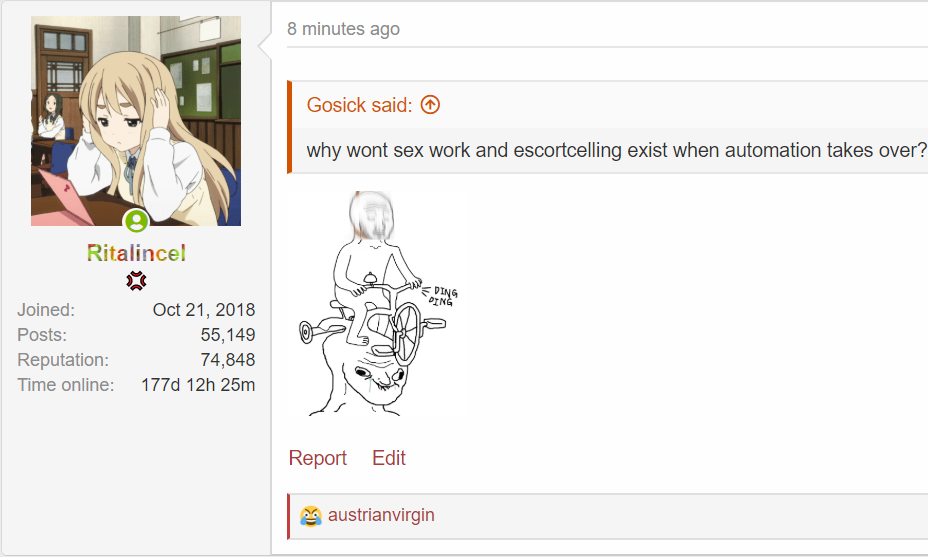This screenshot has height=557, width=928.
Task: Open austrianvirgin's profile from reactions
Action: point(381,516)
